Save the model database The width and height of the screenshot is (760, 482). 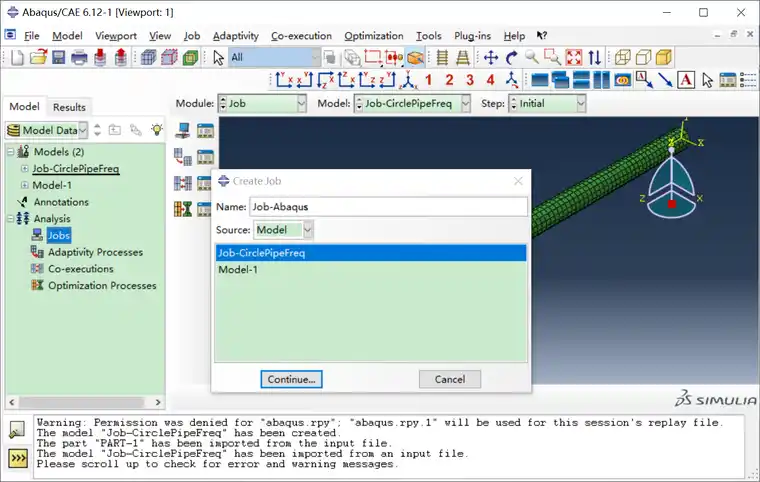(59, 58)
